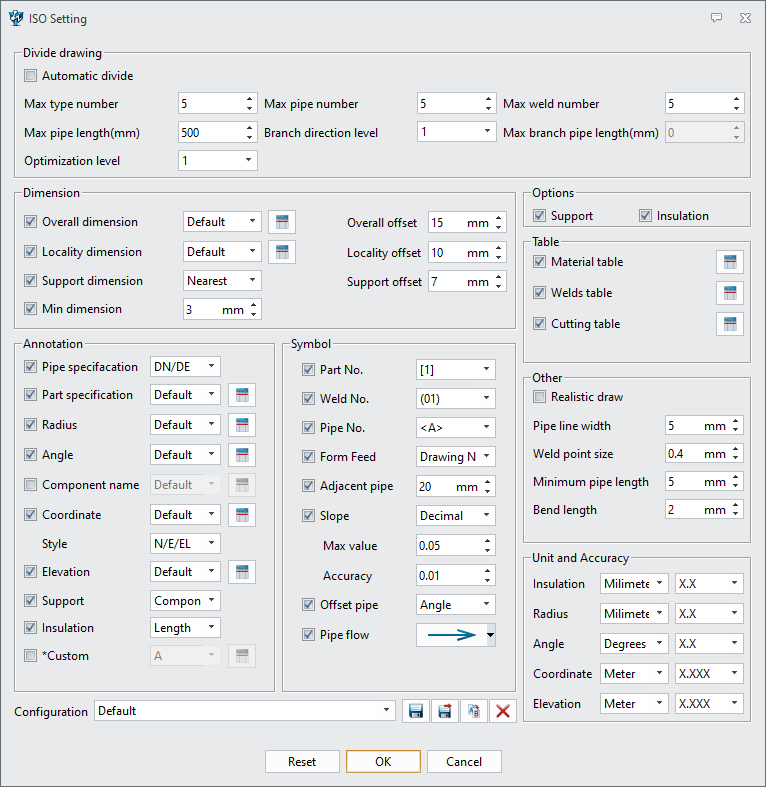The width and height of the screenshot is (766, 787).
Task: Open Slope Decimal dropdown
Action: coord(455,515)
